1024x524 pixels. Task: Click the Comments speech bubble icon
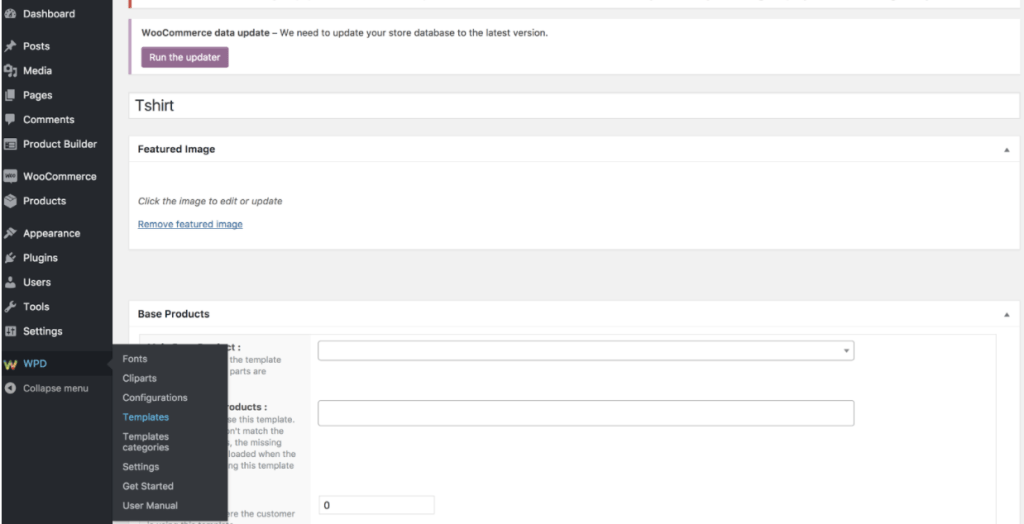pos(11,119)
